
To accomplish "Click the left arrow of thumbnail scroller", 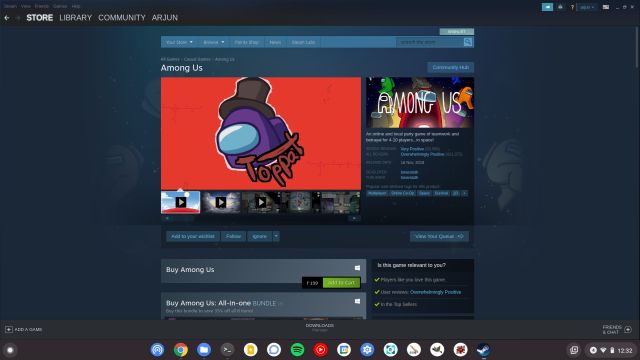I will [x=167, y=218].
